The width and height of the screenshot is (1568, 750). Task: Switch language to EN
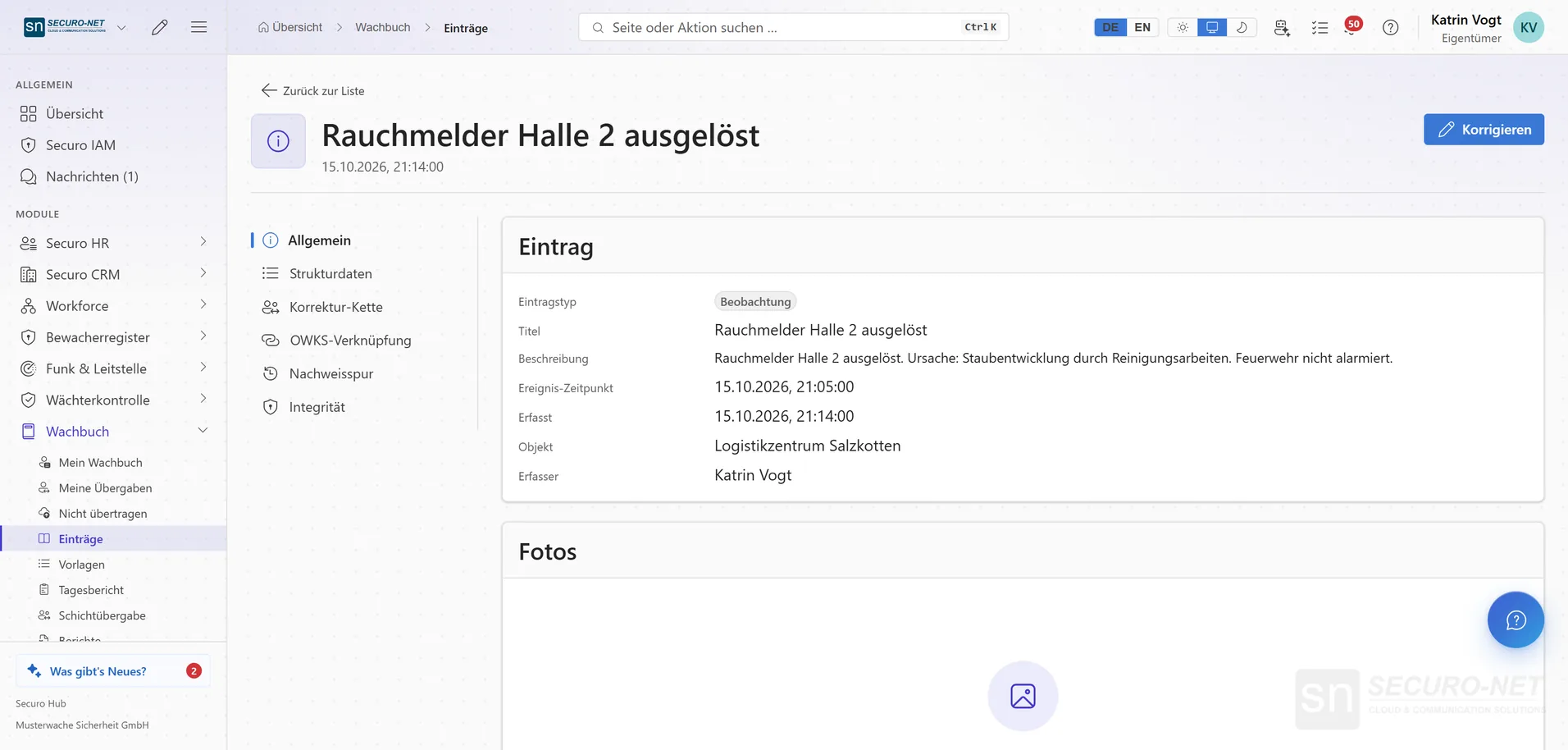[x=1142, y=27]
